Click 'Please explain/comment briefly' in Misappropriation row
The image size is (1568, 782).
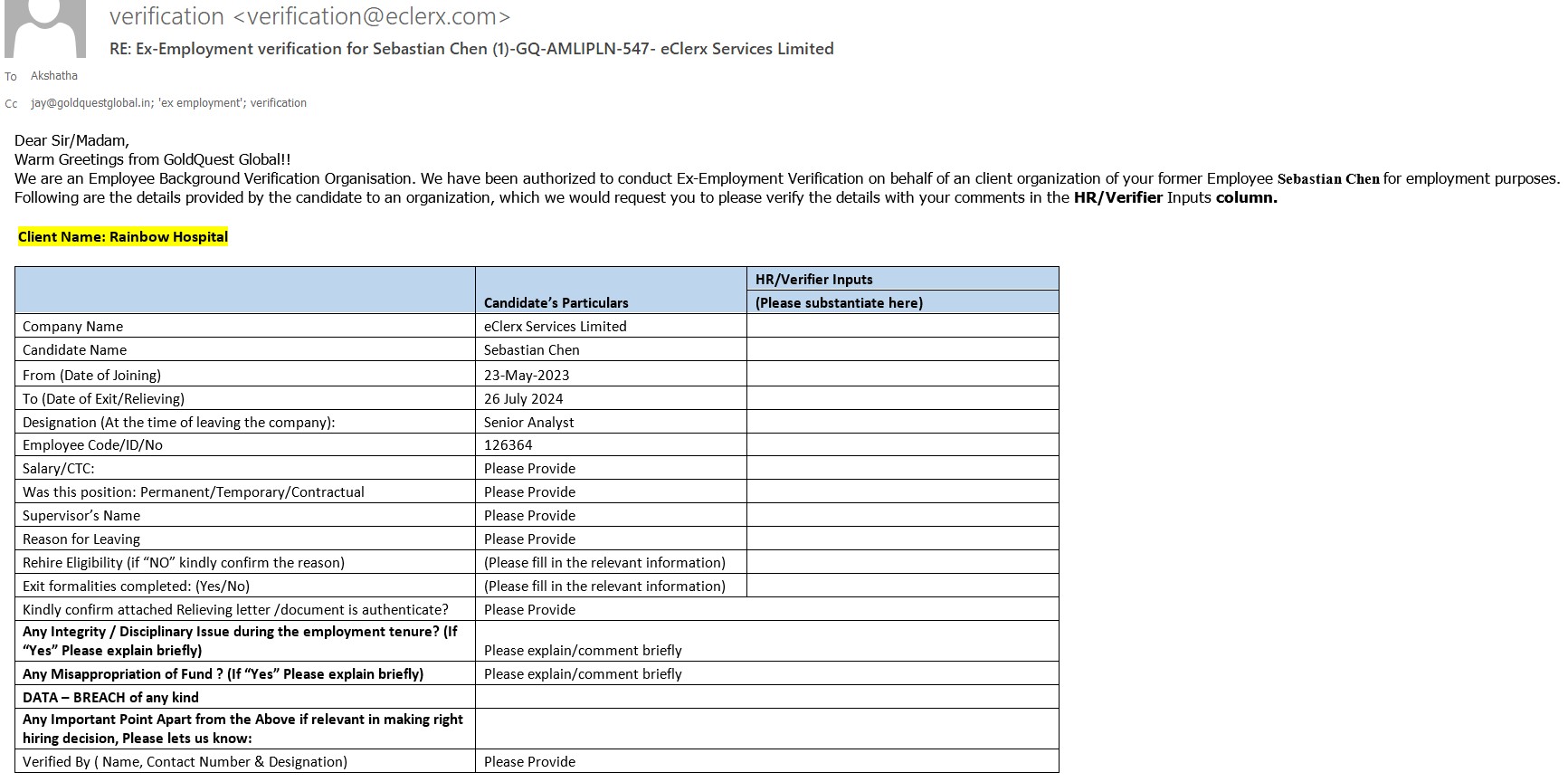[584, 673]
